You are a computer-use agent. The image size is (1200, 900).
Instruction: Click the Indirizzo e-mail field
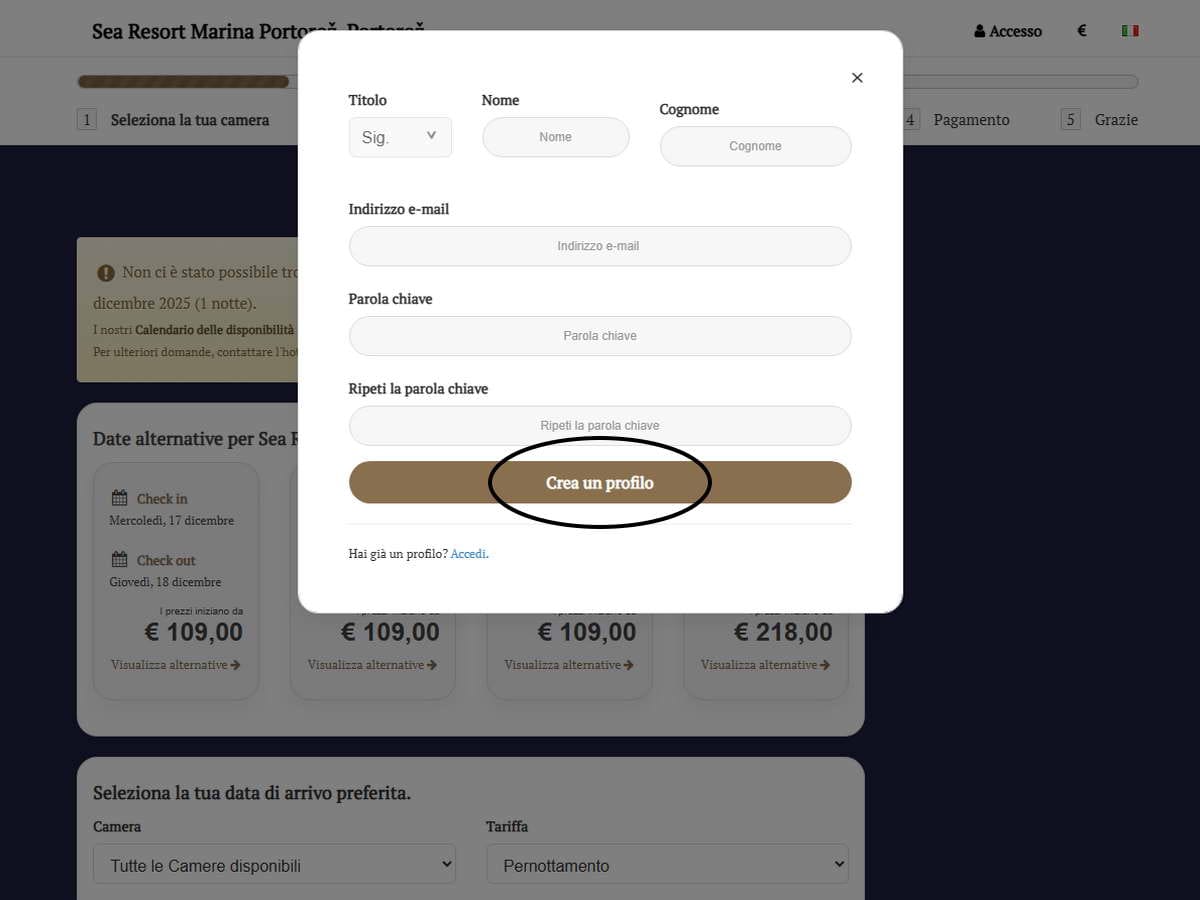tap(599, 246)
